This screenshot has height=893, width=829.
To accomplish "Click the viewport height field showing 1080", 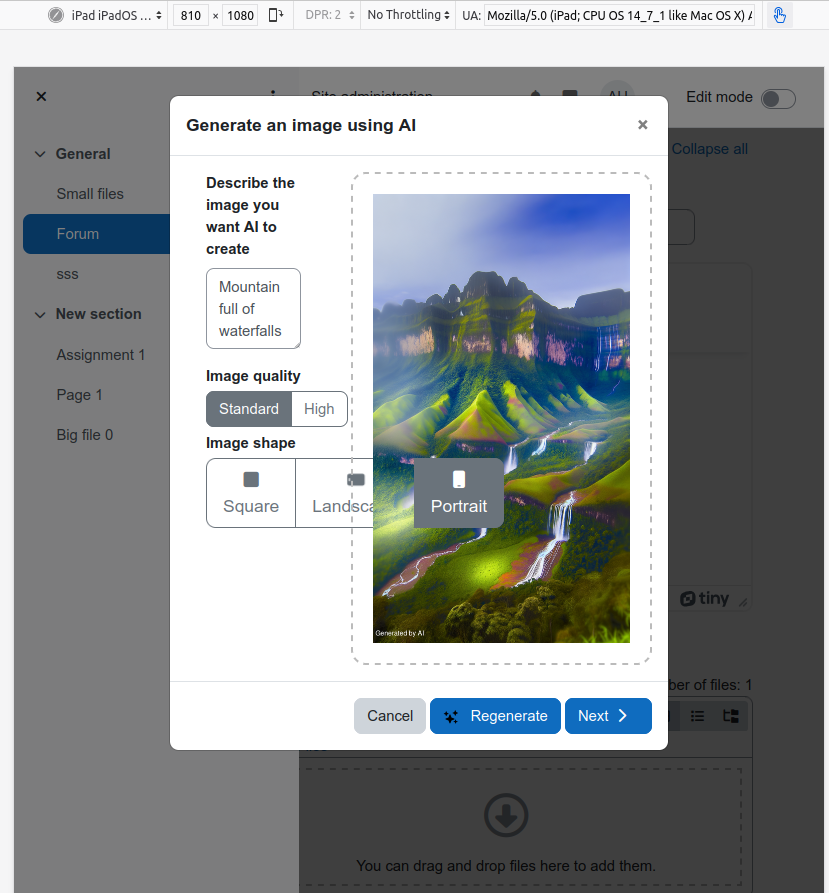I will pyautogui.click(x=240, y=15).
